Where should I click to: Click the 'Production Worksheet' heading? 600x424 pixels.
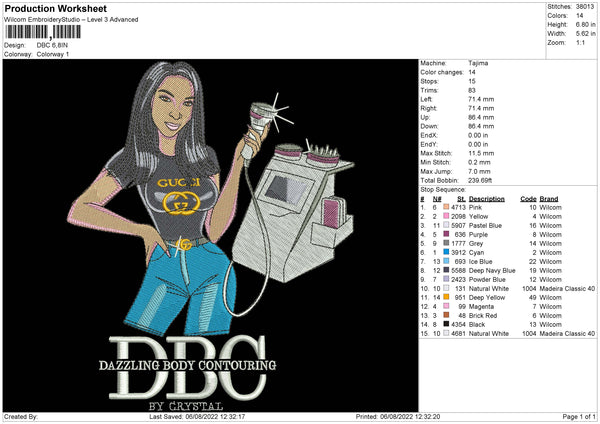point(55,8)
